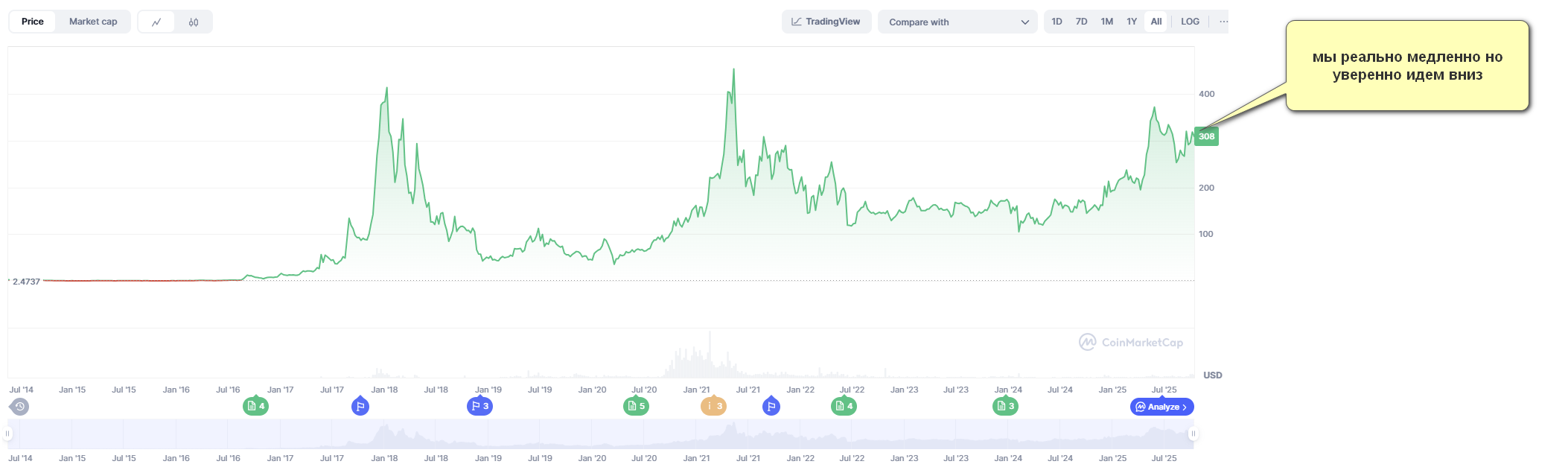Screen dimensions: 1568x473
Task: Select the 1Y time range
Action: pos(1132,22)
